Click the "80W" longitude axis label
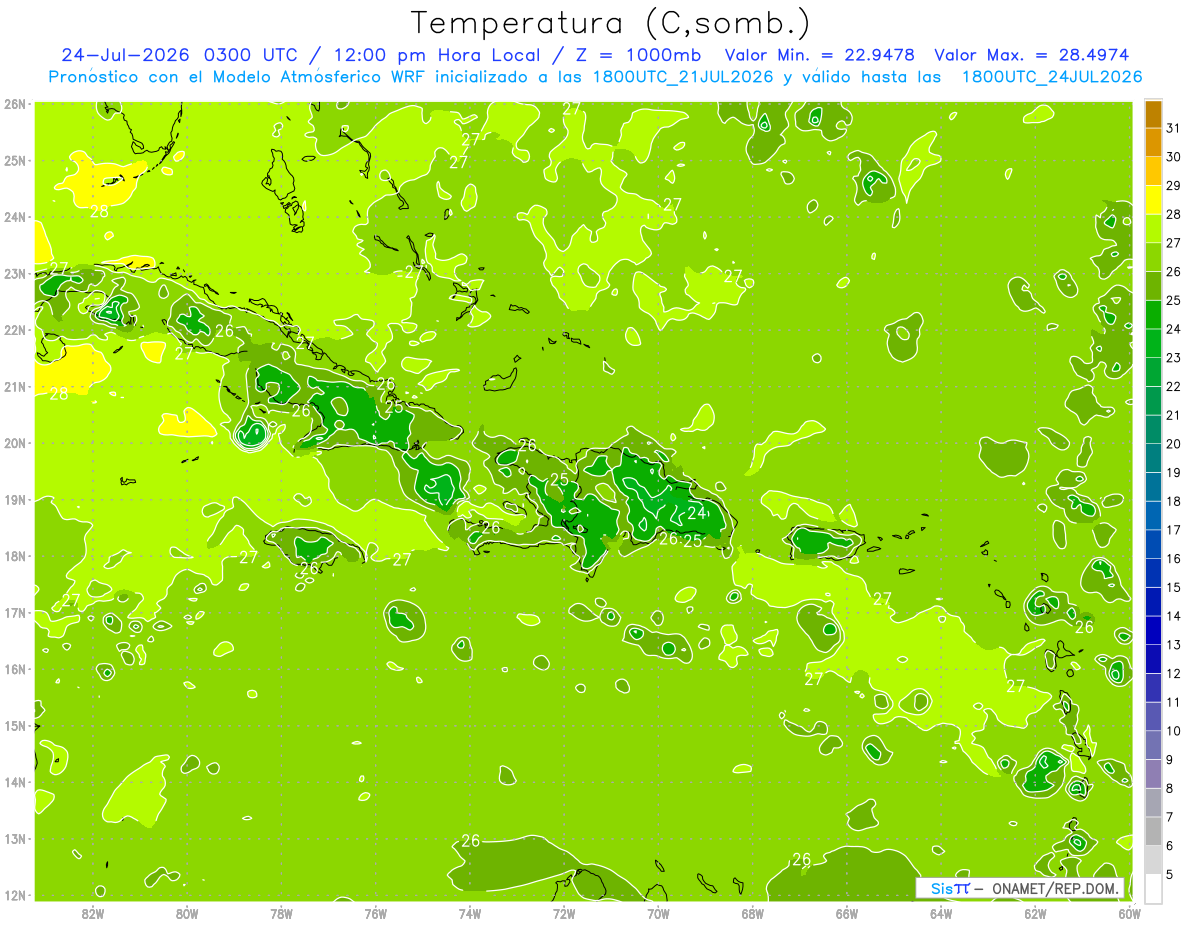 [187, 913]
